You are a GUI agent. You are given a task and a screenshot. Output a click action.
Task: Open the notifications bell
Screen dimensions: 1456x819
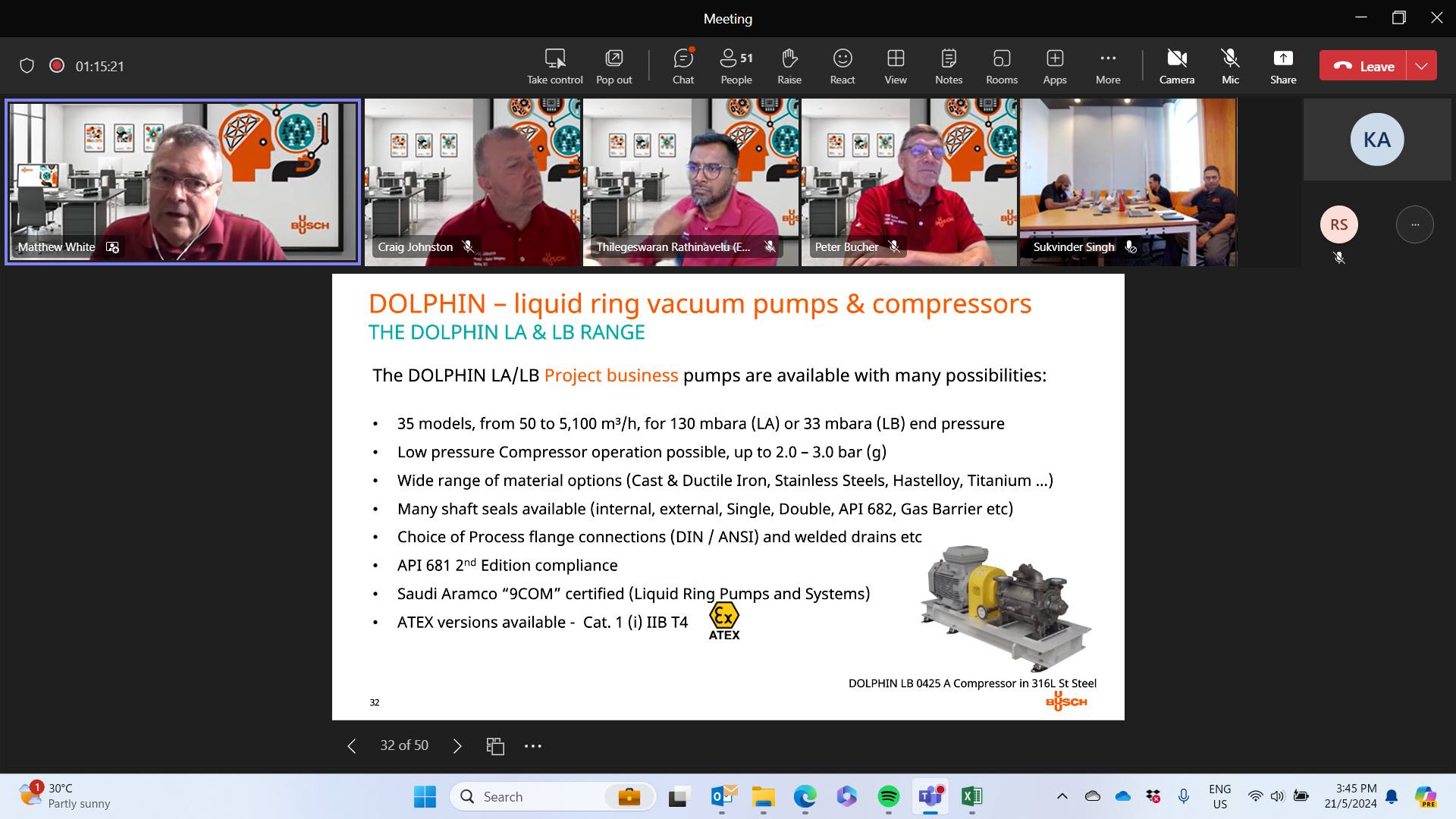point(1392,797)
